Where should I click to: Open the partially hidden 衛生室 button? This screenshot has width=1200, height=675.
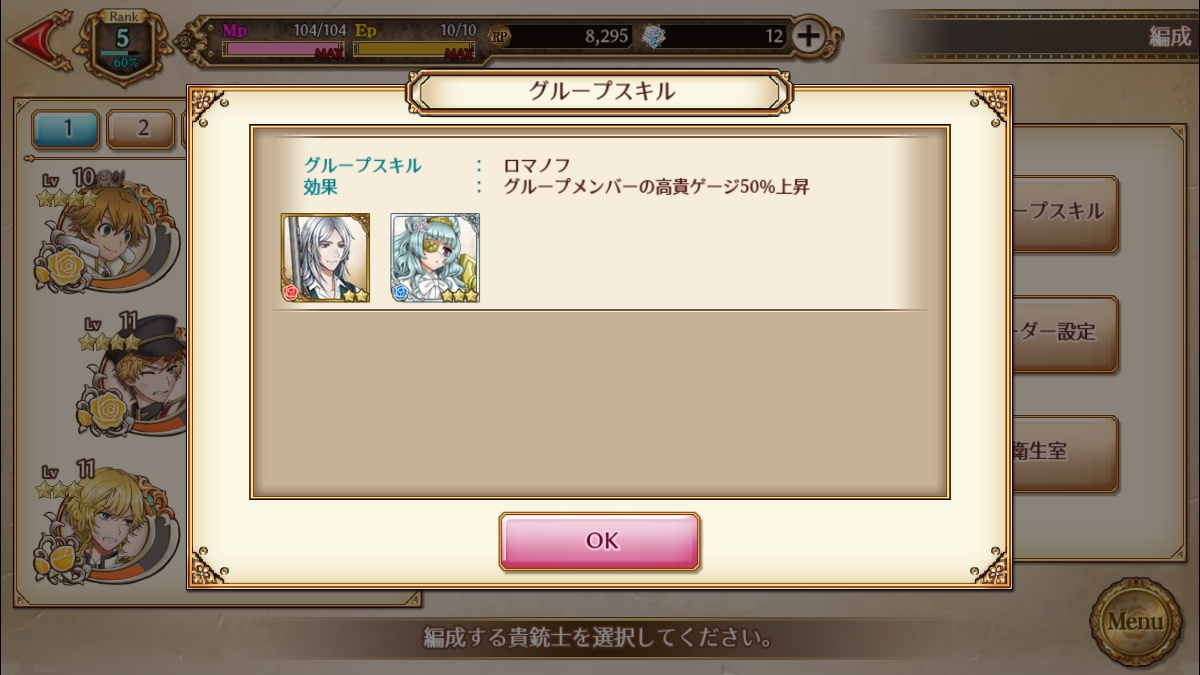coord(1065,453)
